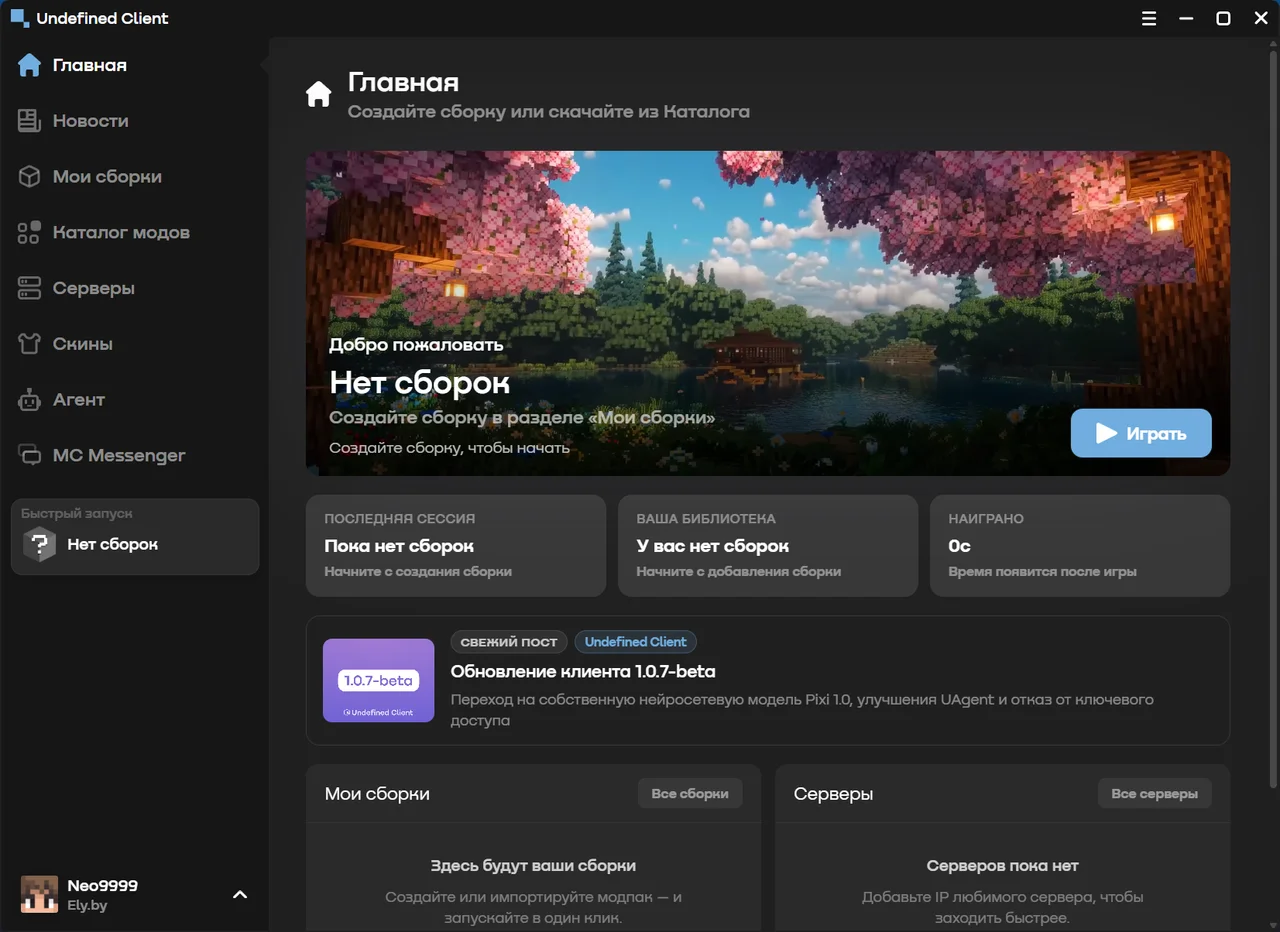Click the Здесь будут ваши сборки text
This screenshot has height=932, width=1280.
pyautogui.click(x=533, y=865)
